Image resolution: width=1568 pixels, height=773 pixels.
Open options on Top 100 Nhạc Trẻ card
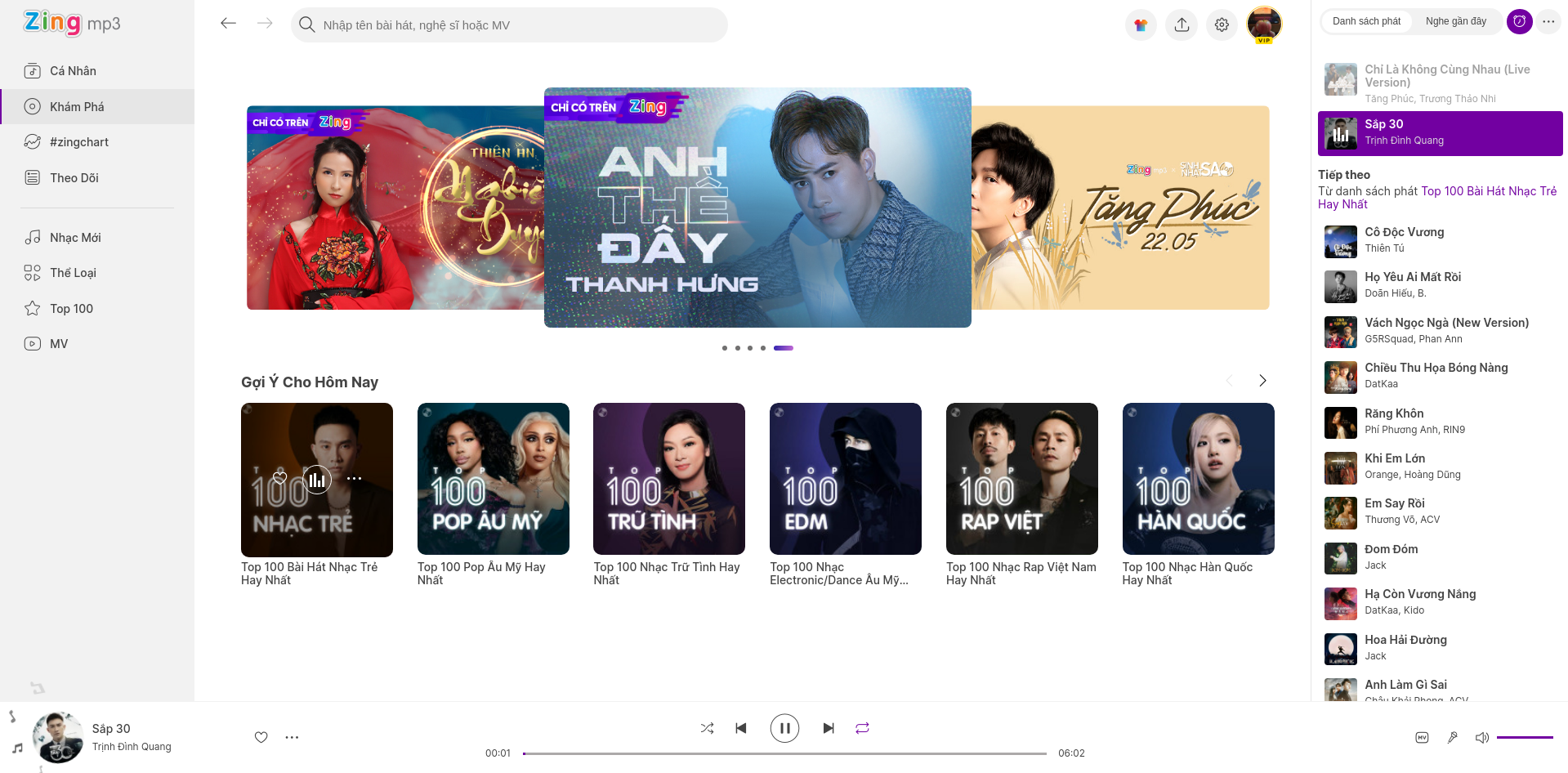pos(354,480)
